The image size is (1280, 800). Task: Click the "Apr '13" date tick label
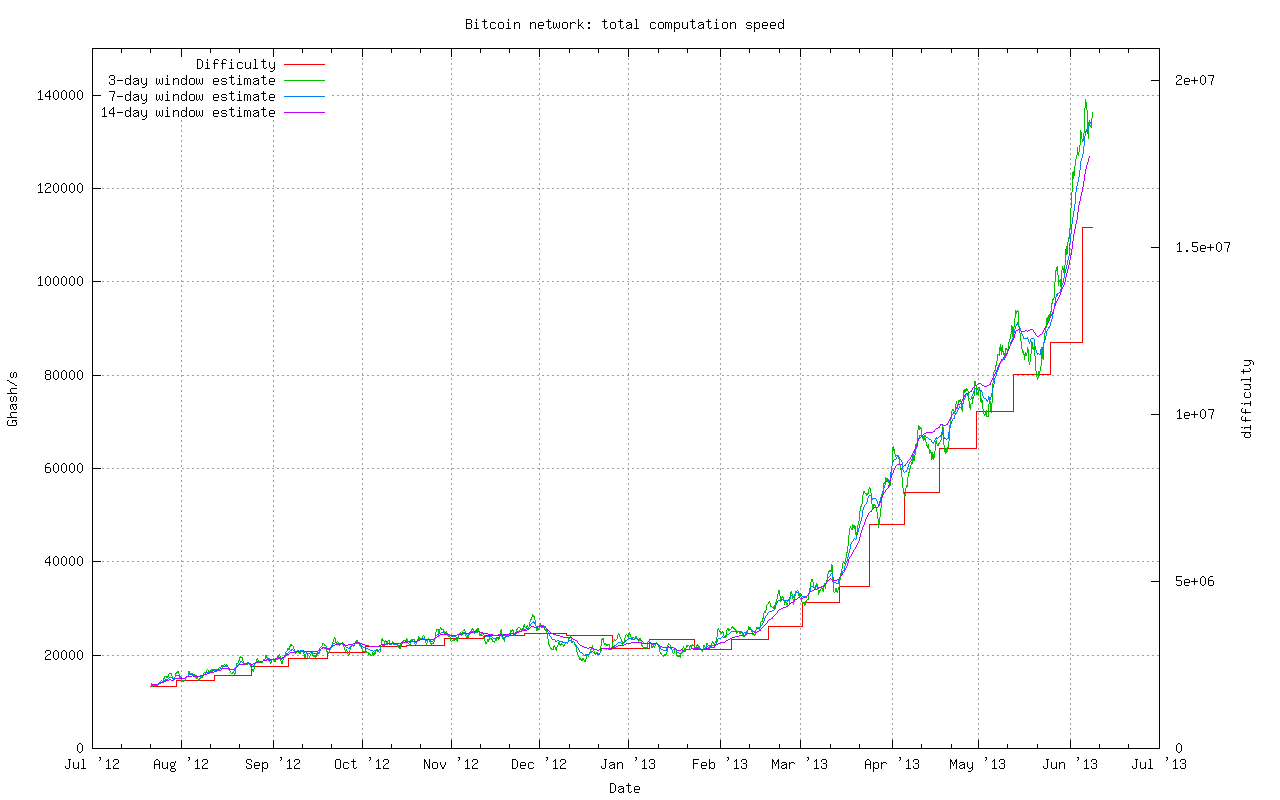[891, 765]
